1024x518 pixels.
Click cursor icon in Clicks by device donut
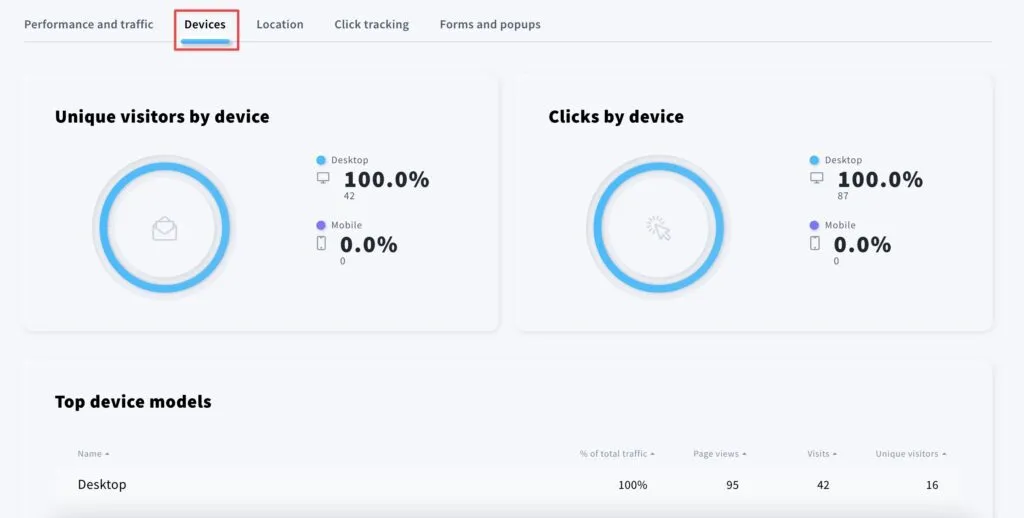[x=658, y=228]
